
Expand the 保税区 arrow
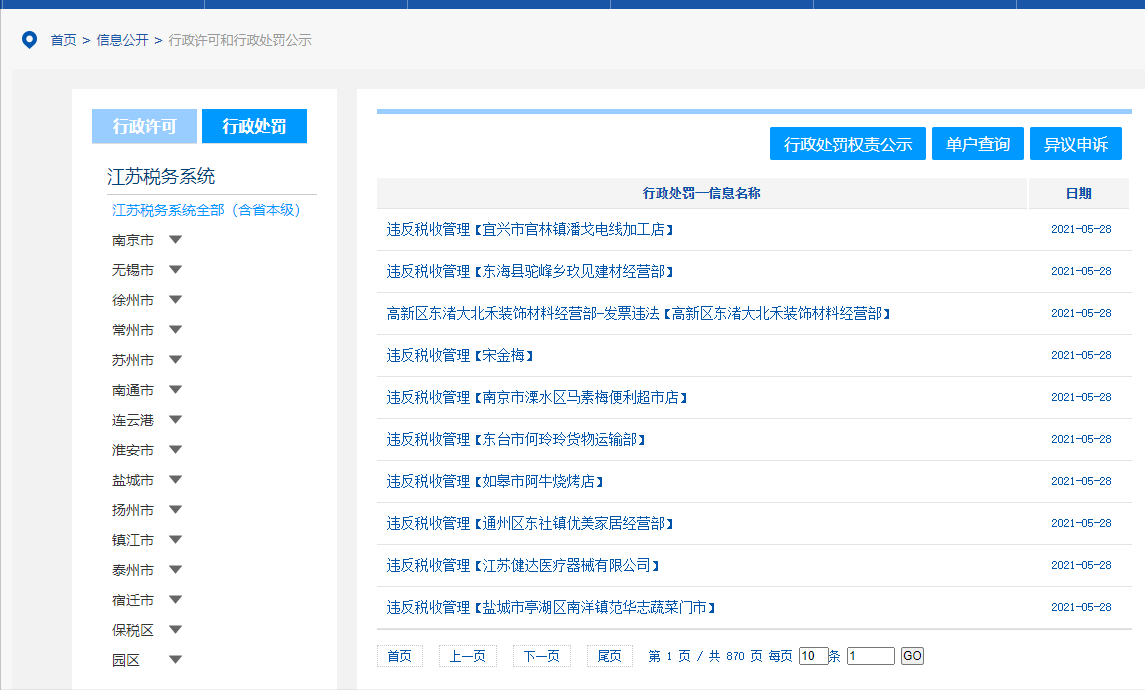(175, 629)
